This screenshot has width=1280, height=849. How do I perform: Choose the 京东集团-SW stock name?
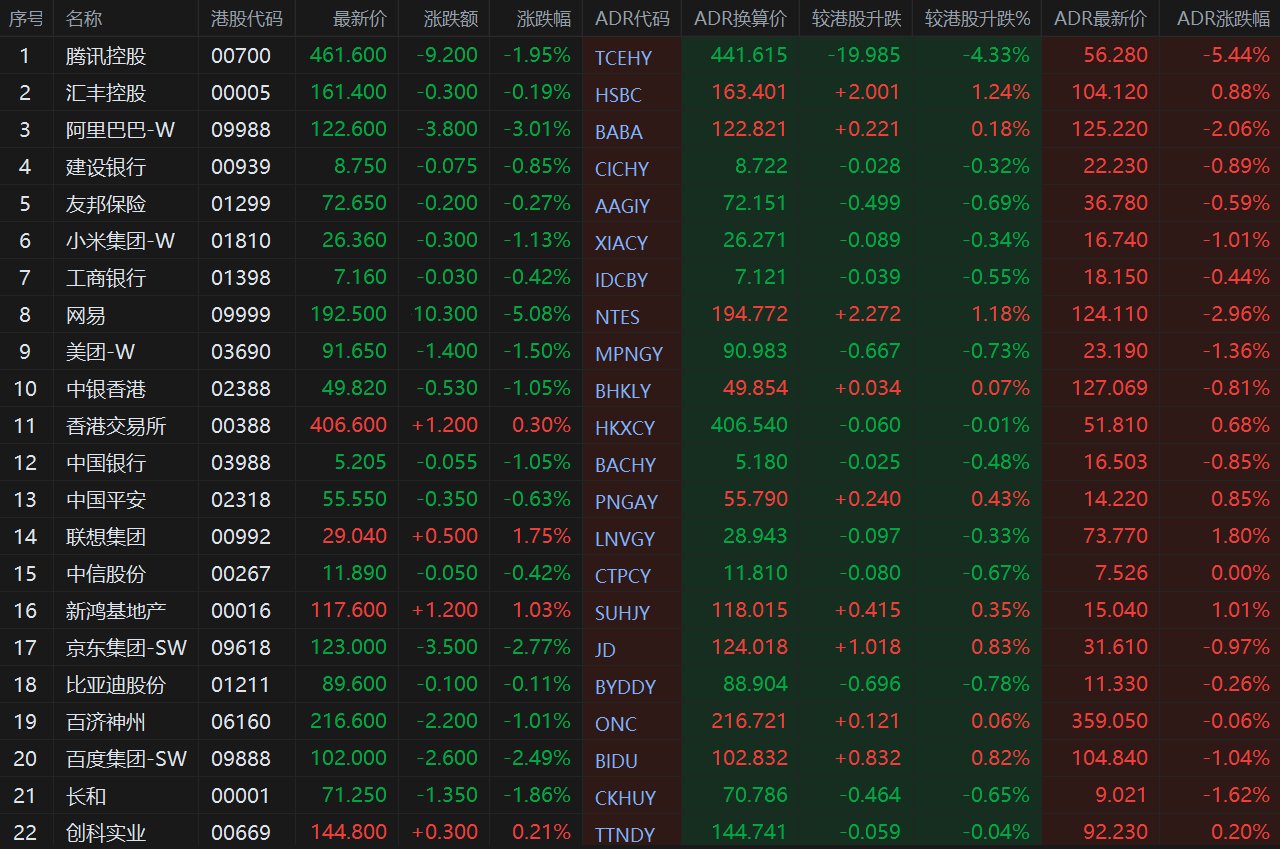(127, 648)
